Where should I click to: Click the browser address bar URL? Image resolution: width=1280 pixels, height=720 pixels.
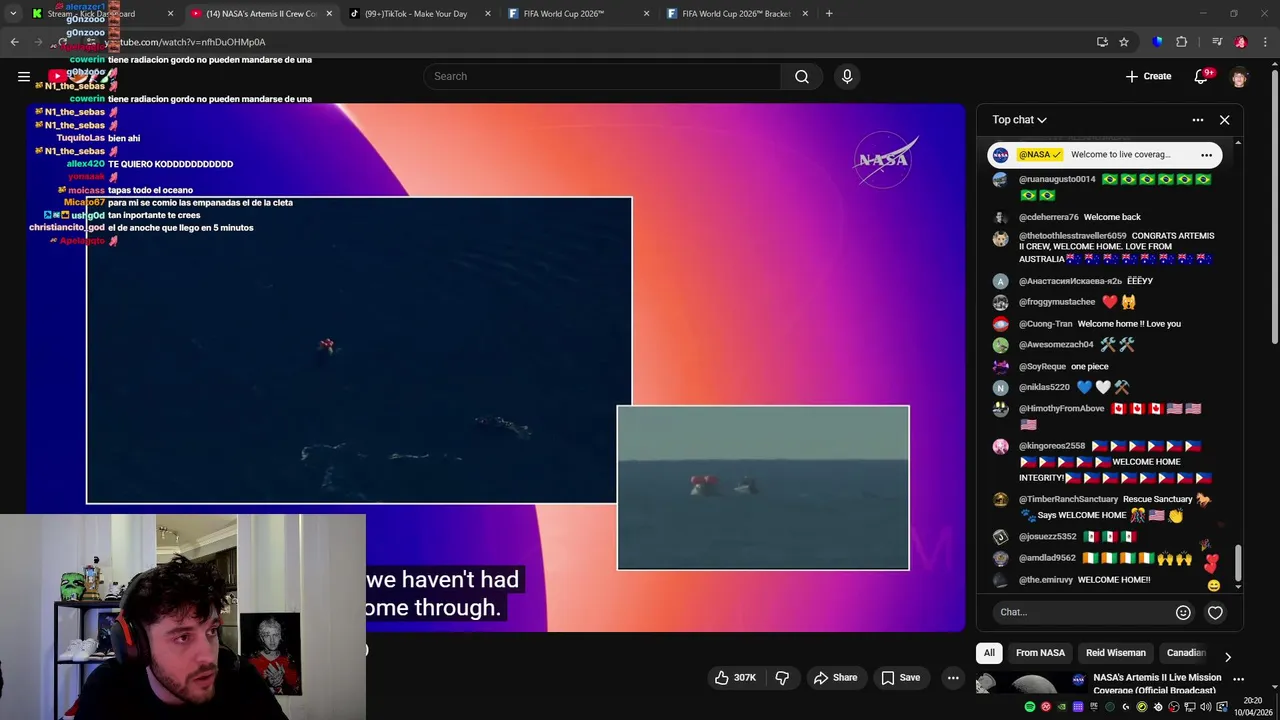(x=186, y=42)
